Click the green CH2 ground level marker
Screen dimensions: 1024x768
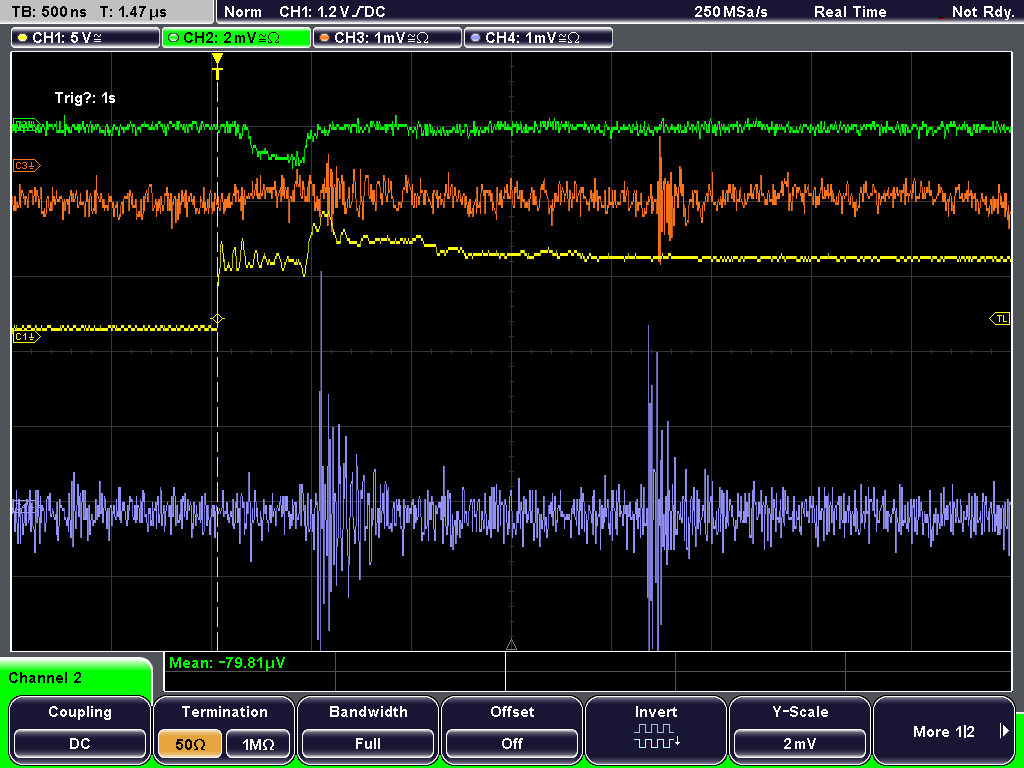(x=26, y=124)
